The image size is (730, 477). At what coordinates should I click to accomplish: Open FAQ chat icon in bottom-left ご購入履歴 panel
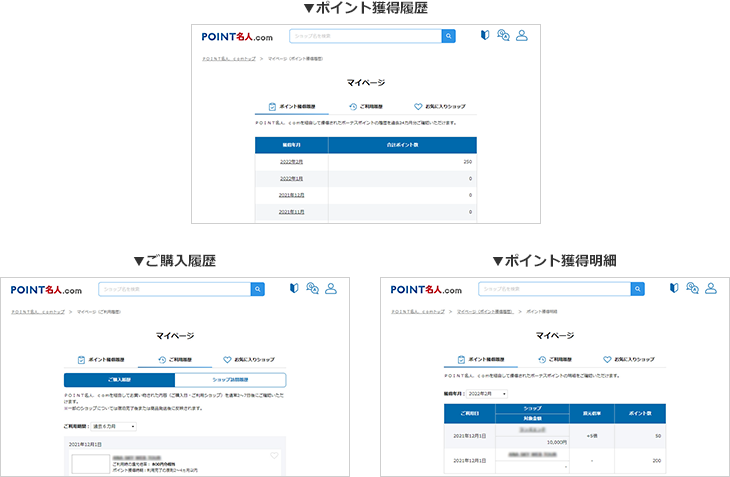(312, 289)
